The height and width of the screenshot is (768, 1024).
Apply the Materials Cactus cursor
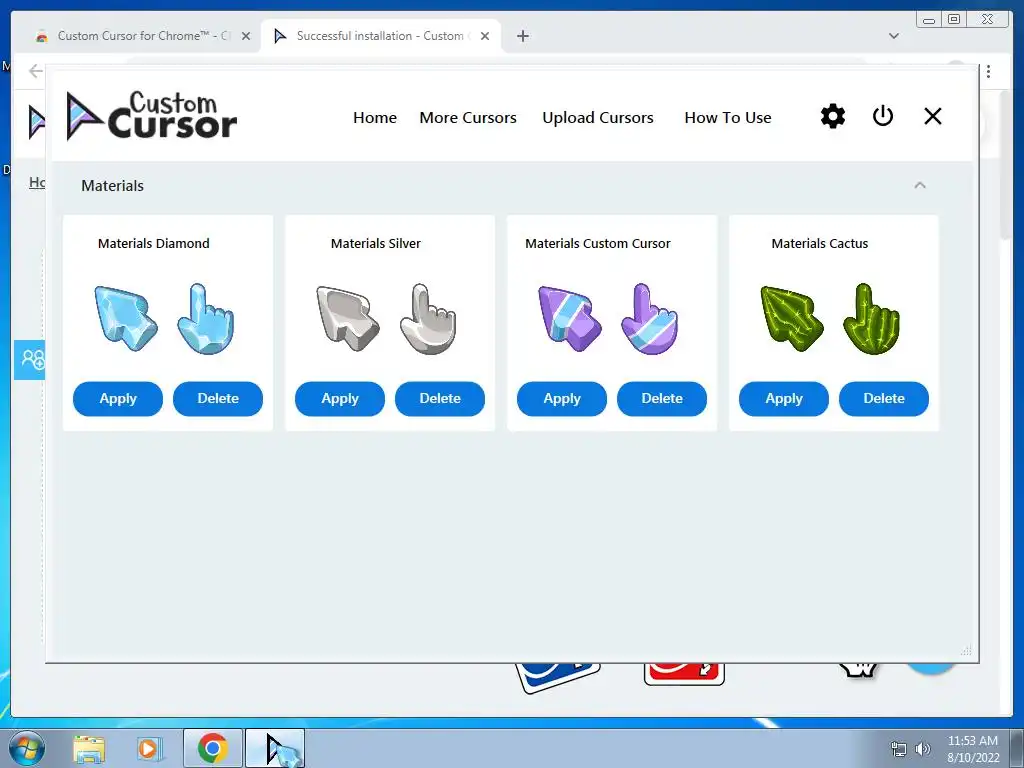point(784,398)
